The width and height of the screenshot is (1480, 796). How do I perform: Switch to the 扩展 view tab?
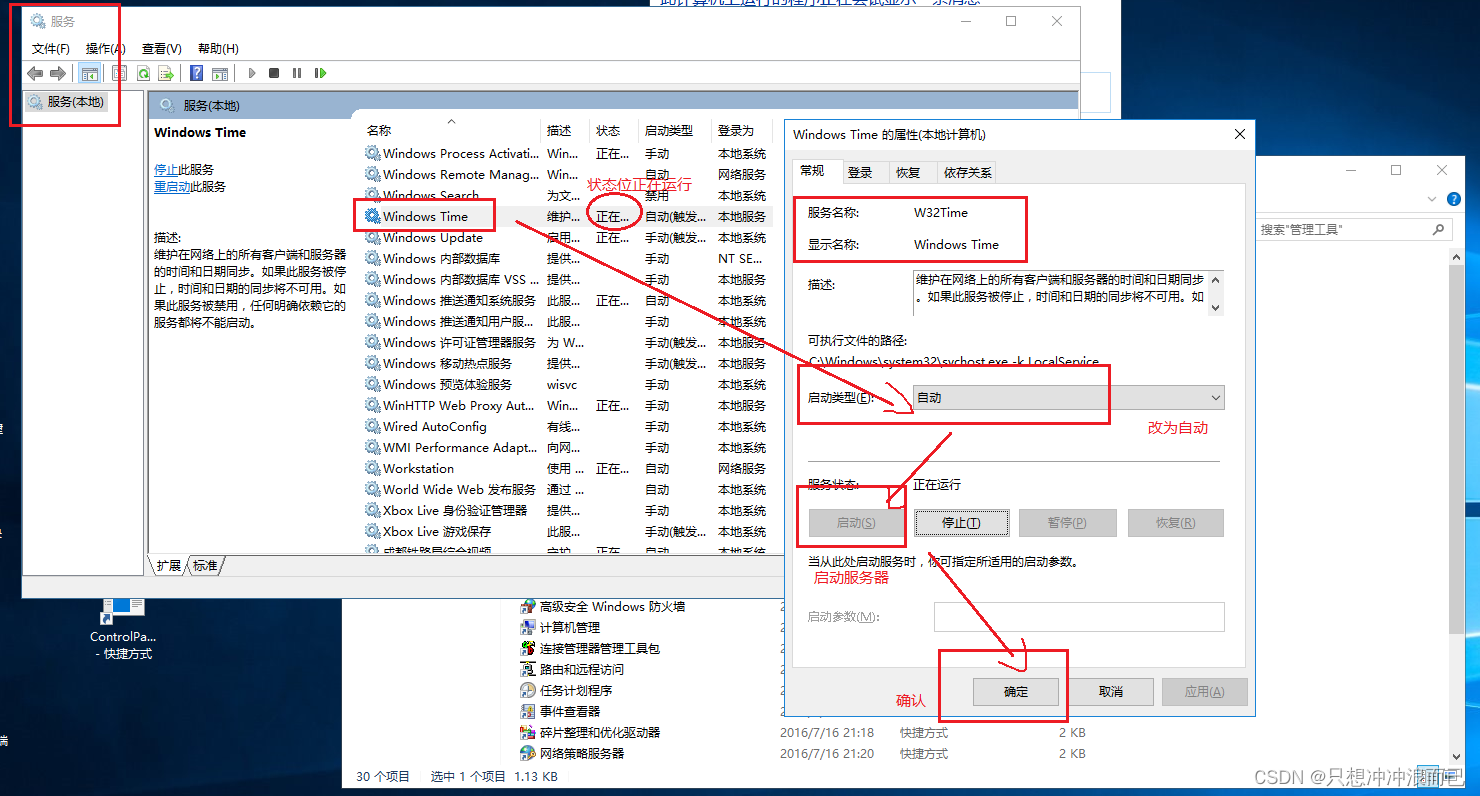[169, 566]
